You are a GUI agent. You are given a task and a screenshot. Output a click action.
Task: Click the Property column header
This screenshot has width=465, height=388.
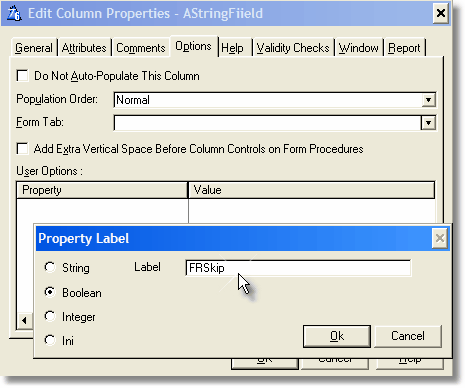pos(102,190)
